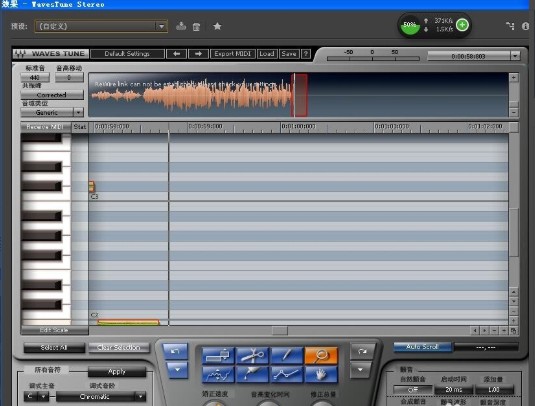The width and height of the screenshot is (535, 406).
Task: Select the orange Zoom magnifier tool
Action: tap(321, 356)
